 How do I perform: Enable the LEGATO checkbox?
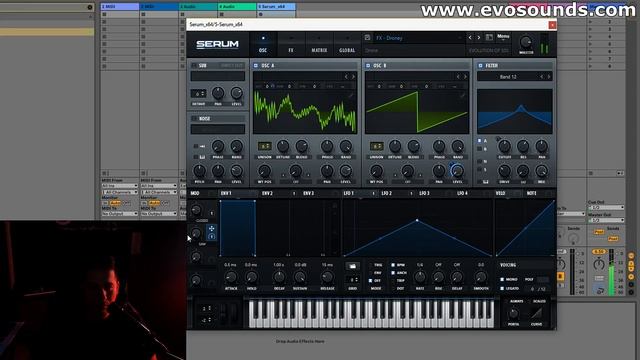click(502, 288)
